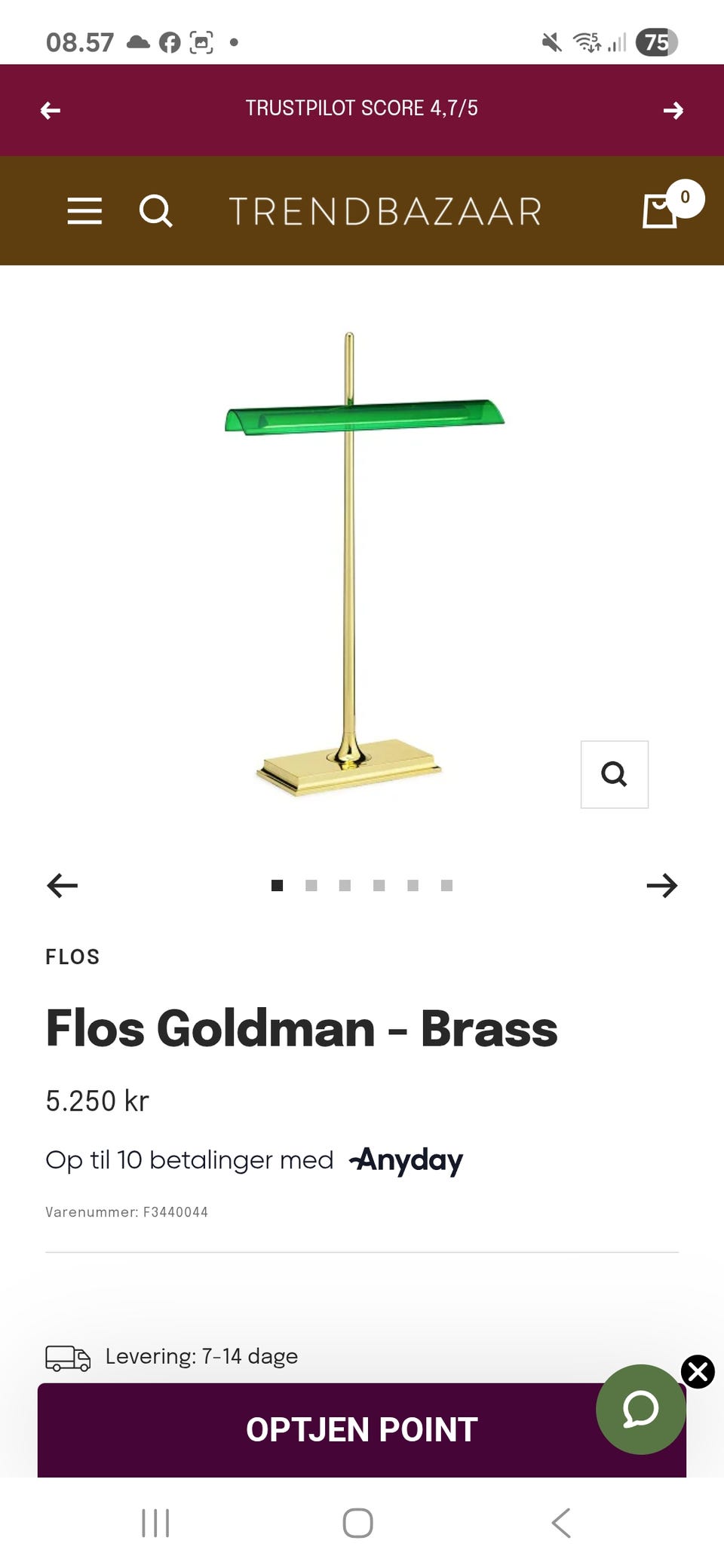Go to Trendbazaar home logo
The width and height of the screenshot is (724, 1568).
[x=385, y=211]
